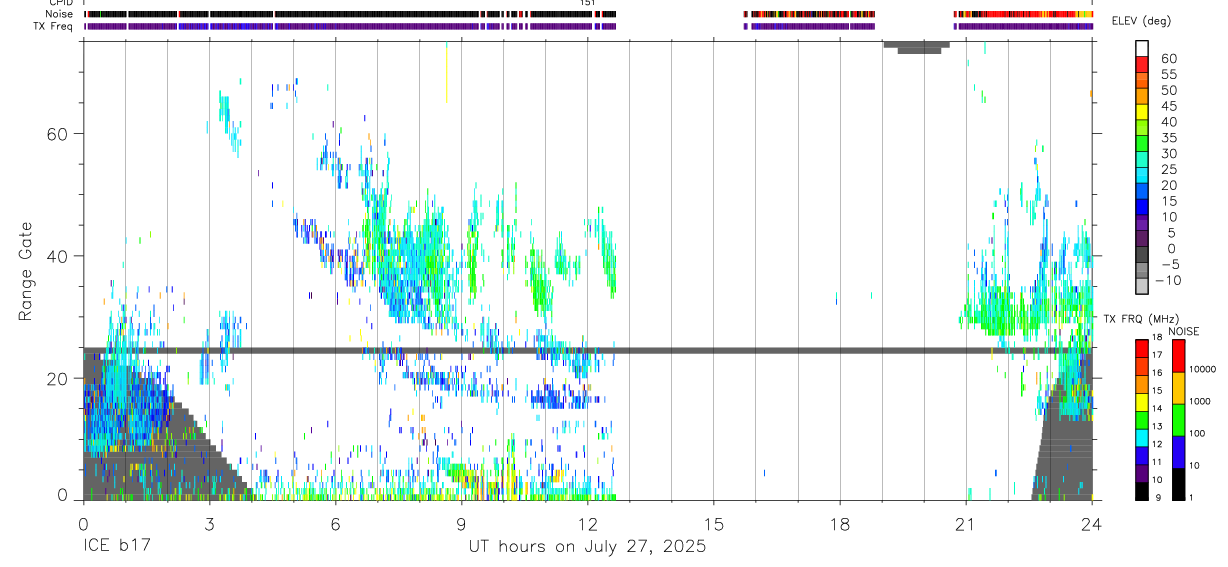
Task: Click x-axis tick label "9" under the plot
Action: [x=461, y=523]
